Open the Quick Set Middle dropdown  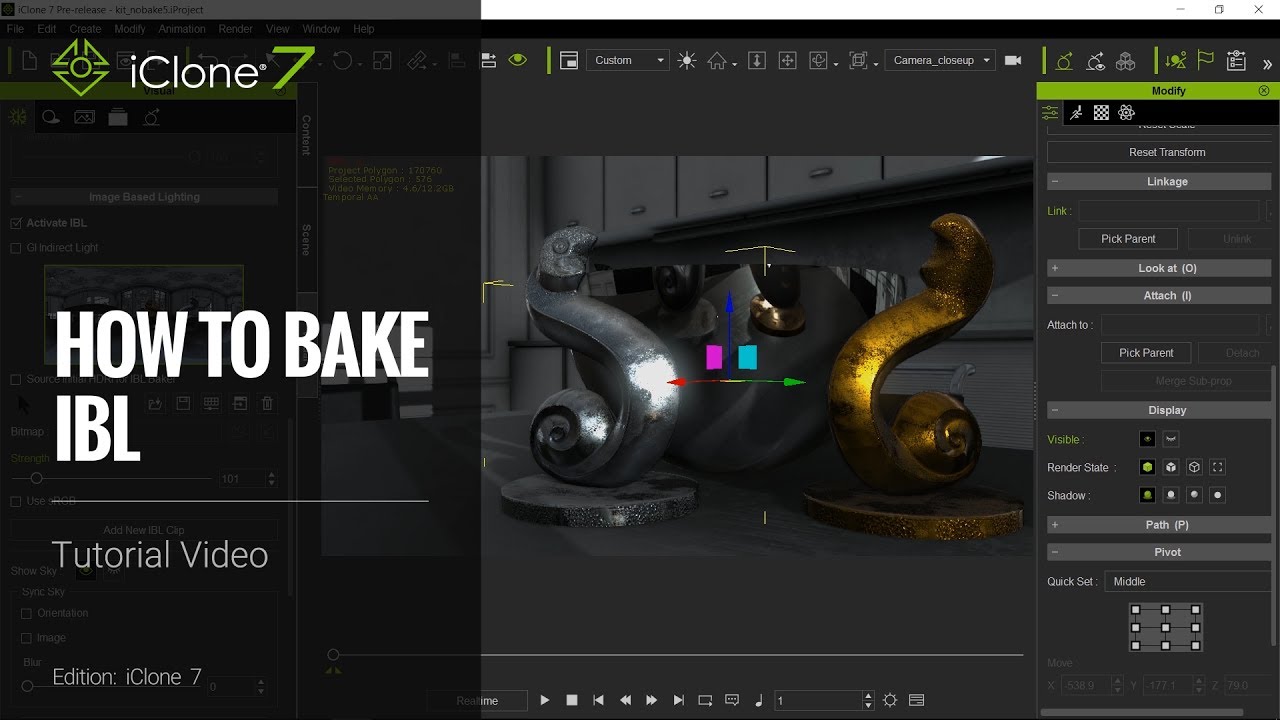(1188, 581)
